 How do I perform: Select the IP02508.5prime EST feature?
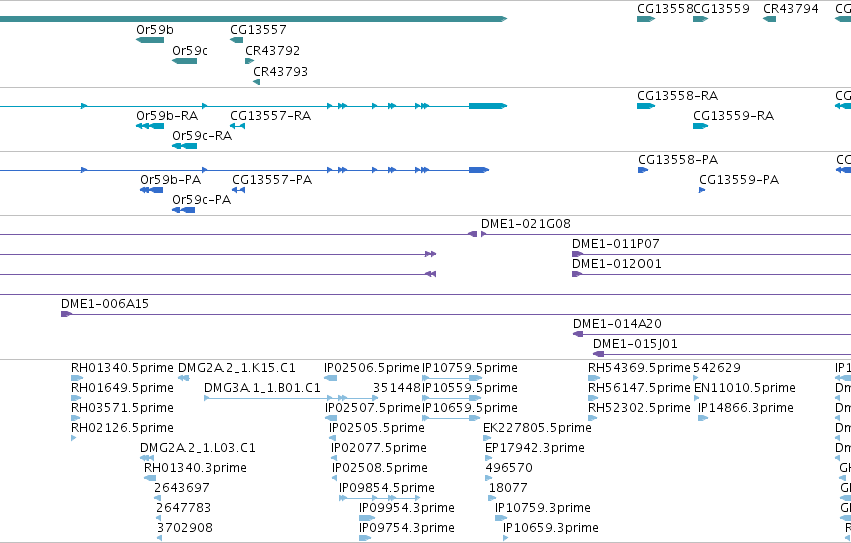(x=334, y=478)
